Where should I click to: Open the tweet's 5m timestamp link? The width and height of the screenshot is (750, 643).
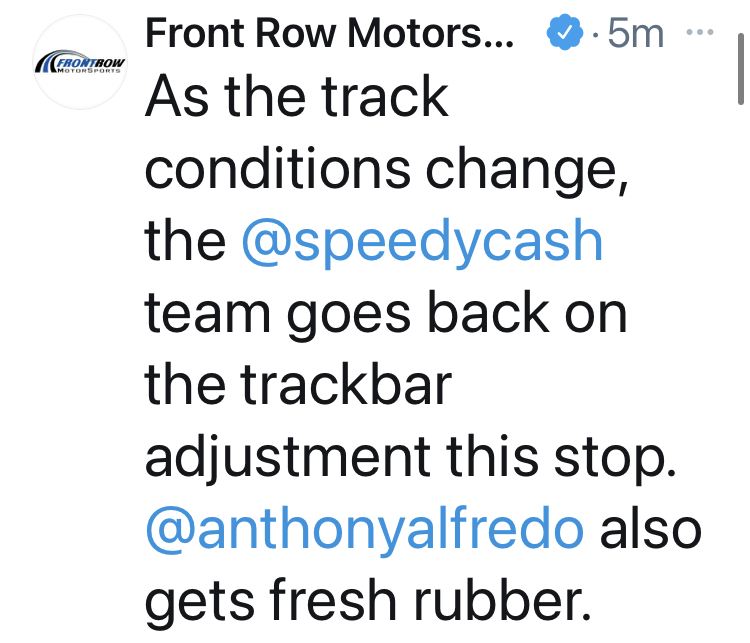coord(636,34)
